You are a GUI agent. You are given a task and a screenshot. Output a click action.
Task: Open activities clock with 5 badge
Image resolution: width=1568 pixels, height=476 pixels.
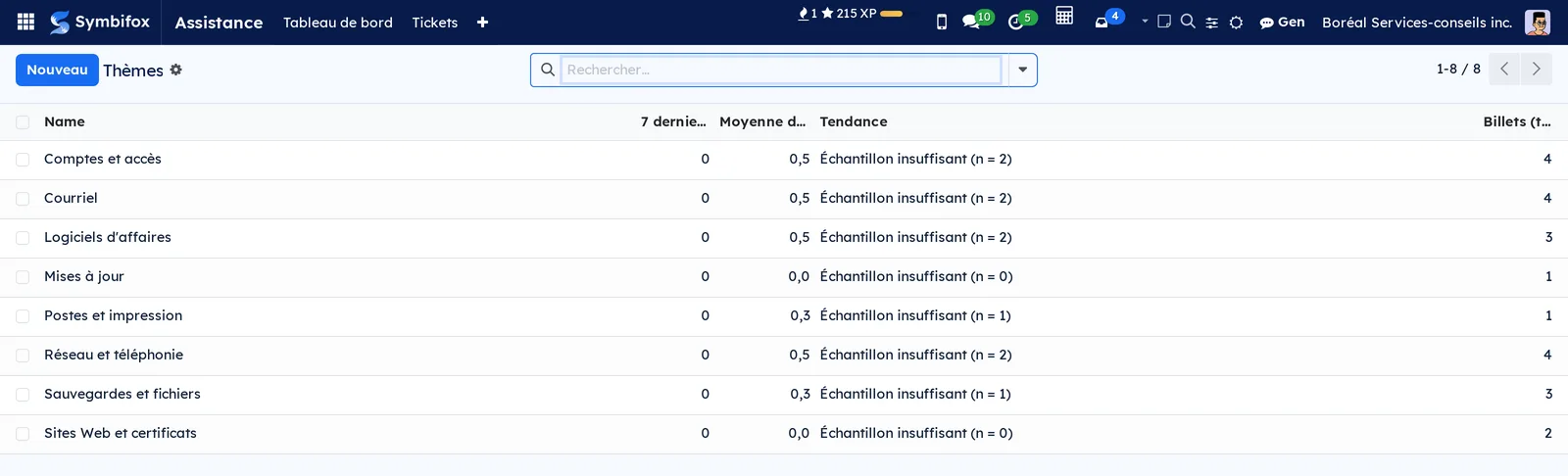1022,20
